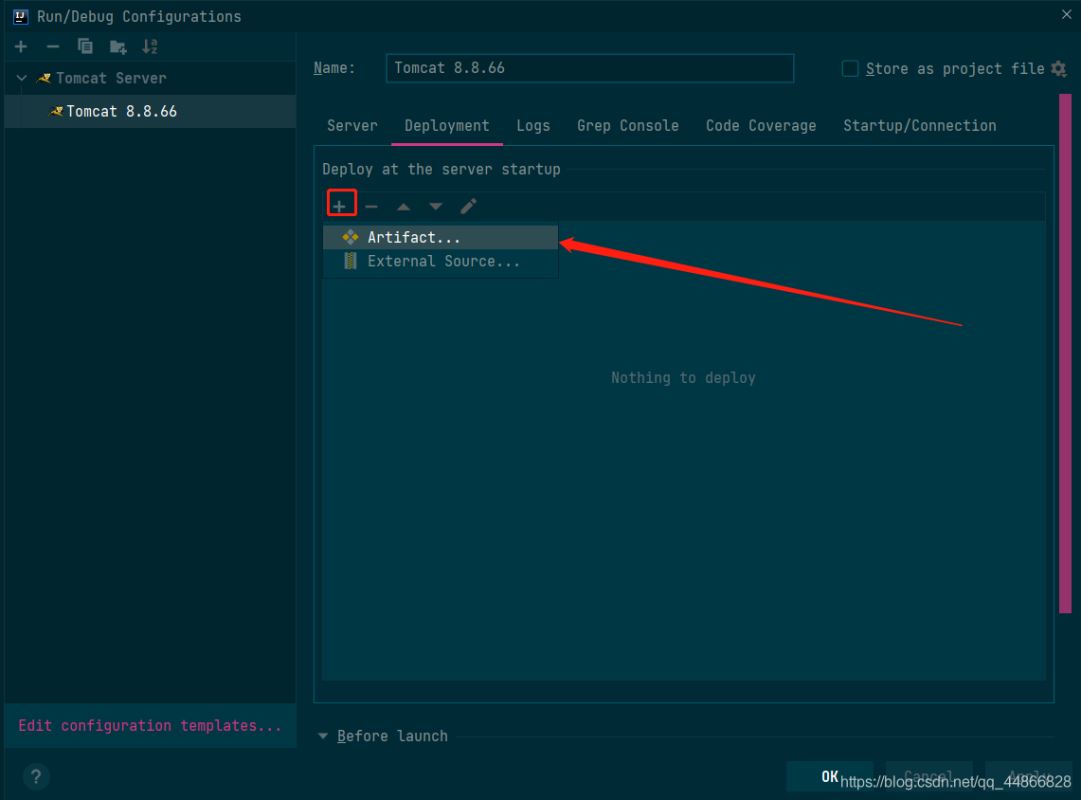The image size is (1081, 800).
Task: Switch to the Server tab
Action: tap(352, 126)
